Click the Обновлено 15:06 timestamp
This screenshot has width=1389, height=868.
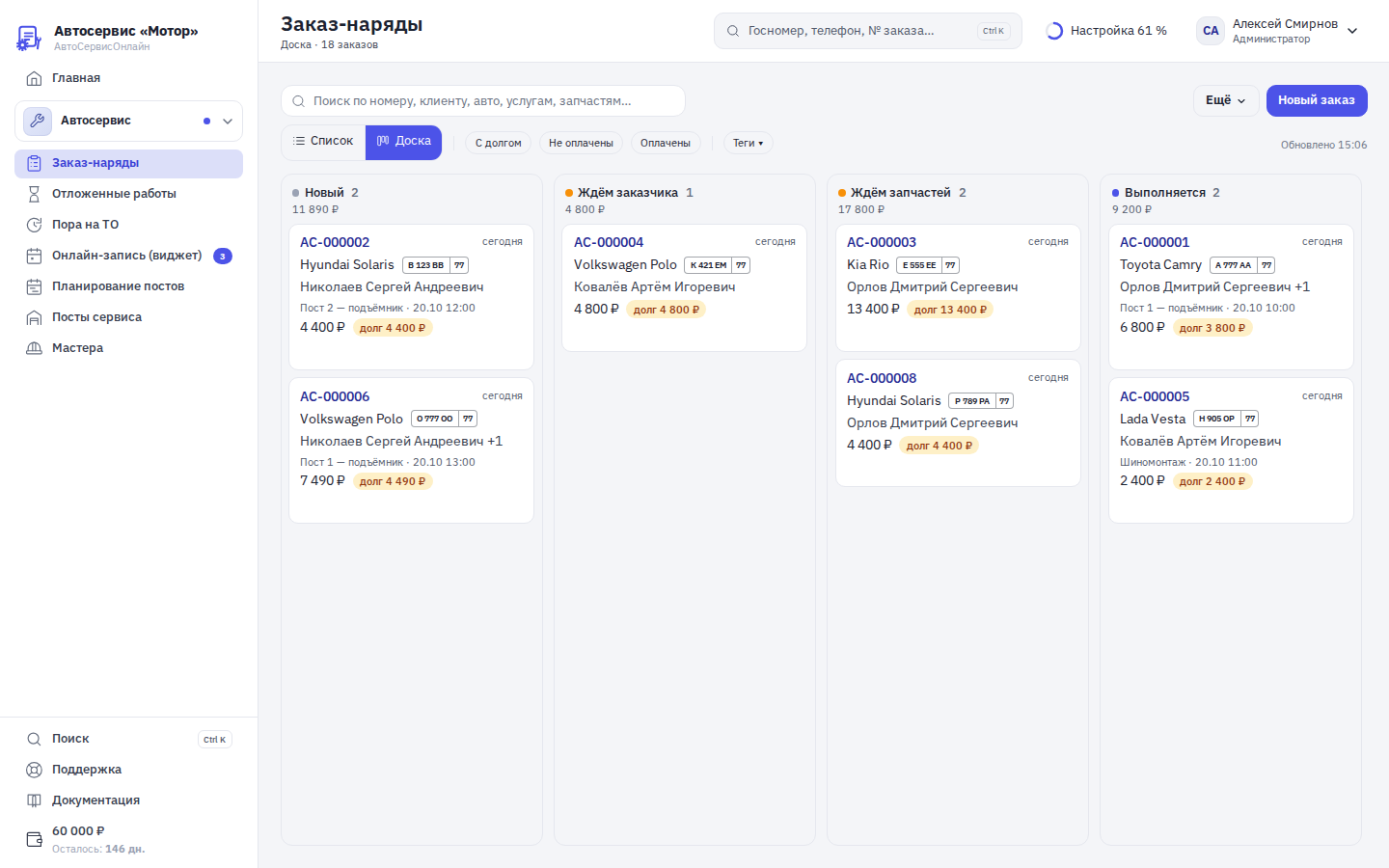1323,146
